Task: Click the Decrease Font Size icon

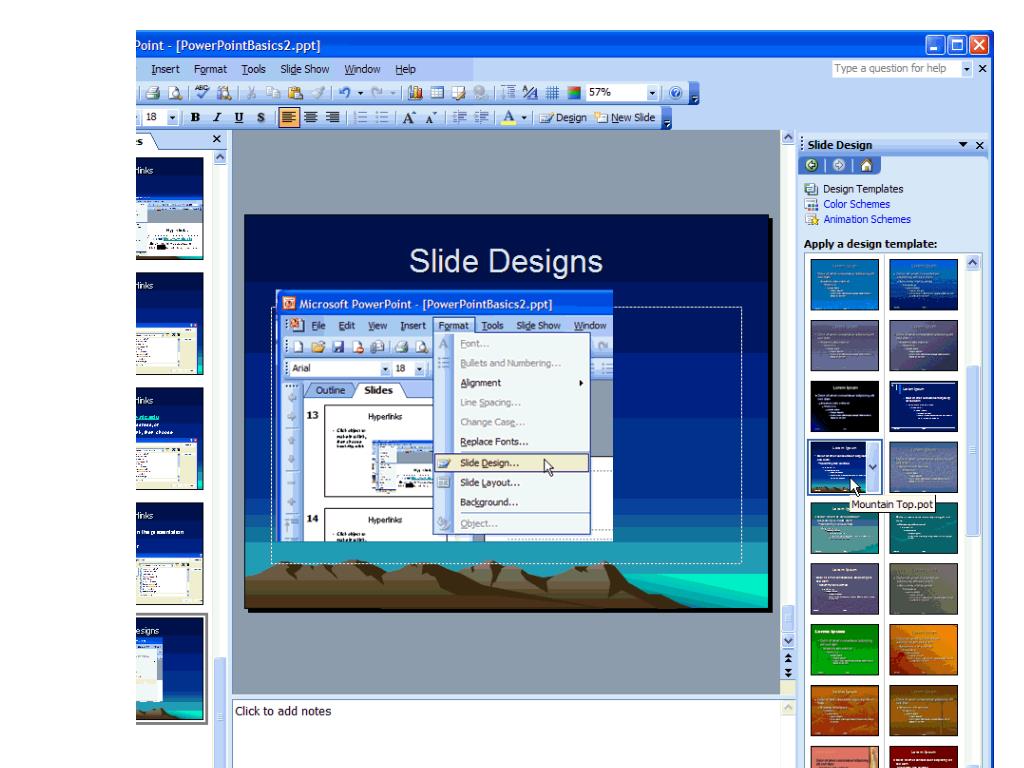Action: [430, 118]
